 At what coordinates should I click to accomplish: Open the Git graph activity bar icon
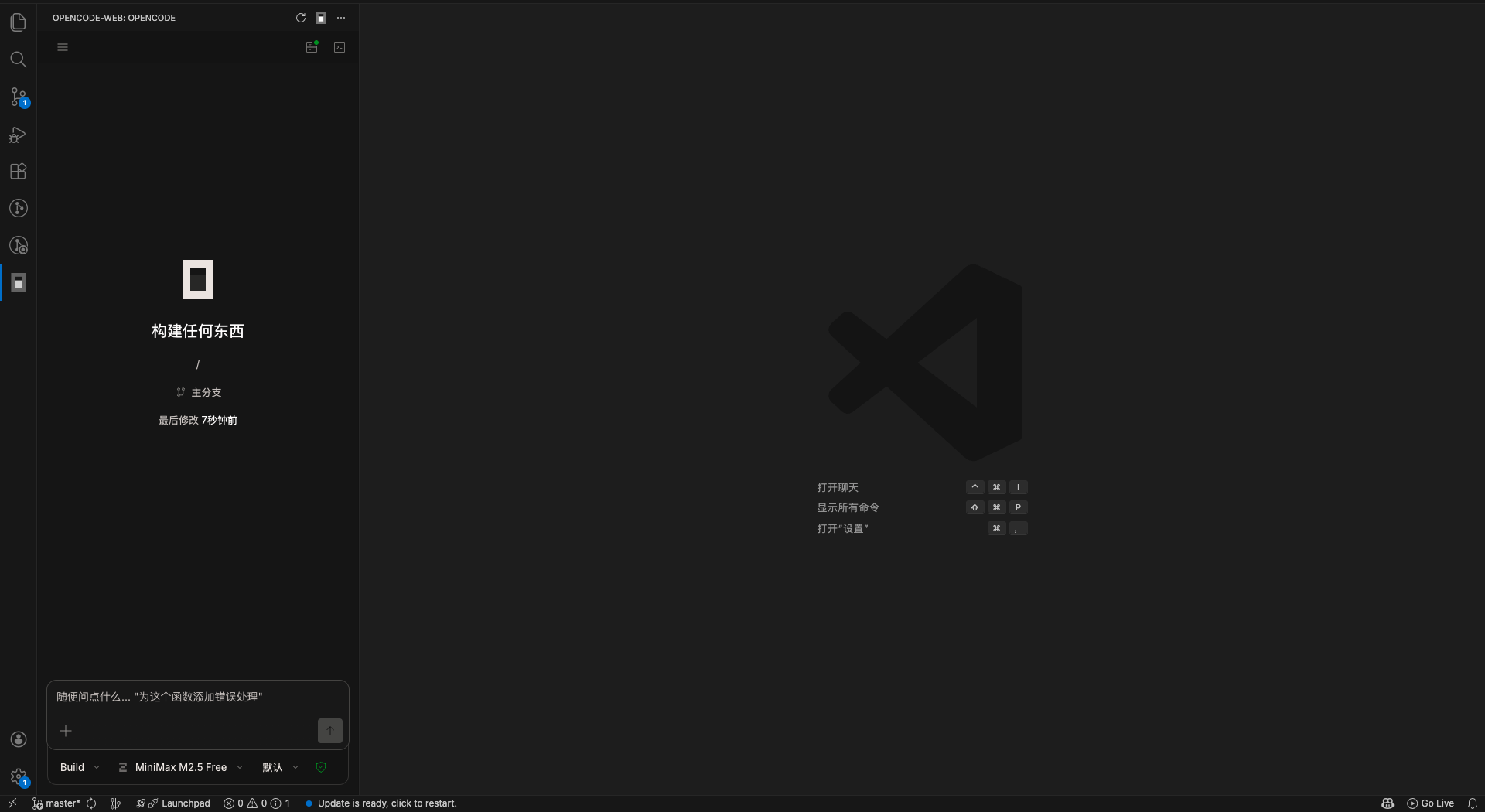point(19,208)
